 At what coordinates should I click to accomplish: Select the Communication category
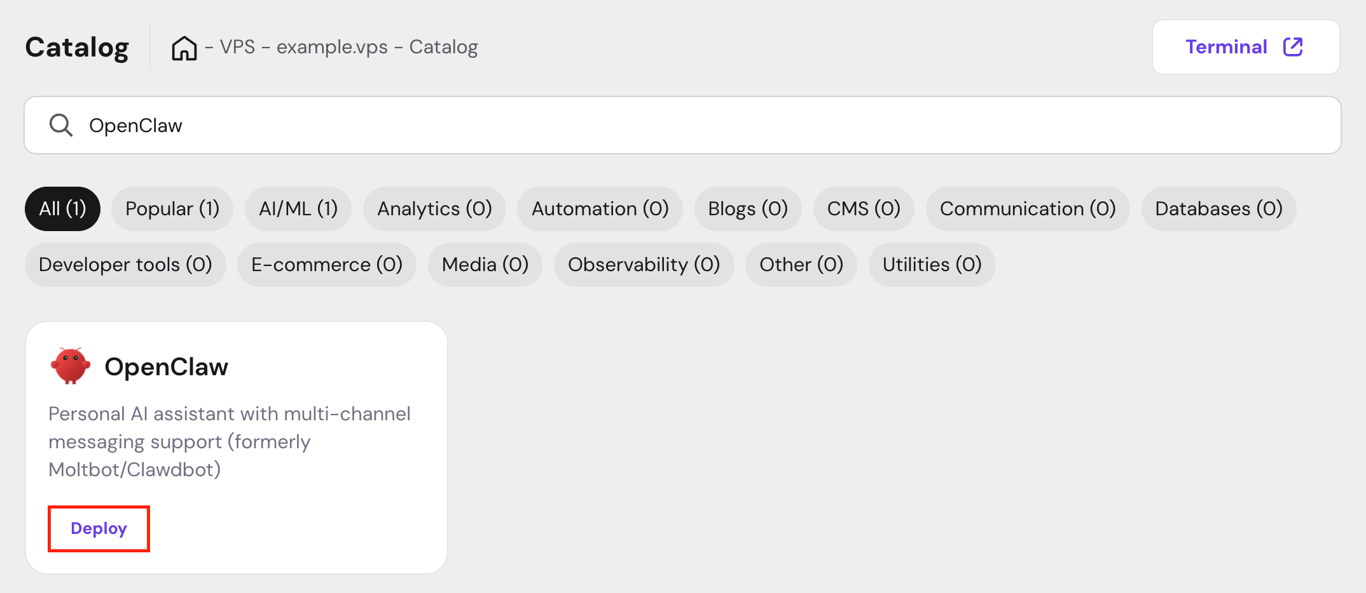tap(1028, 208)
